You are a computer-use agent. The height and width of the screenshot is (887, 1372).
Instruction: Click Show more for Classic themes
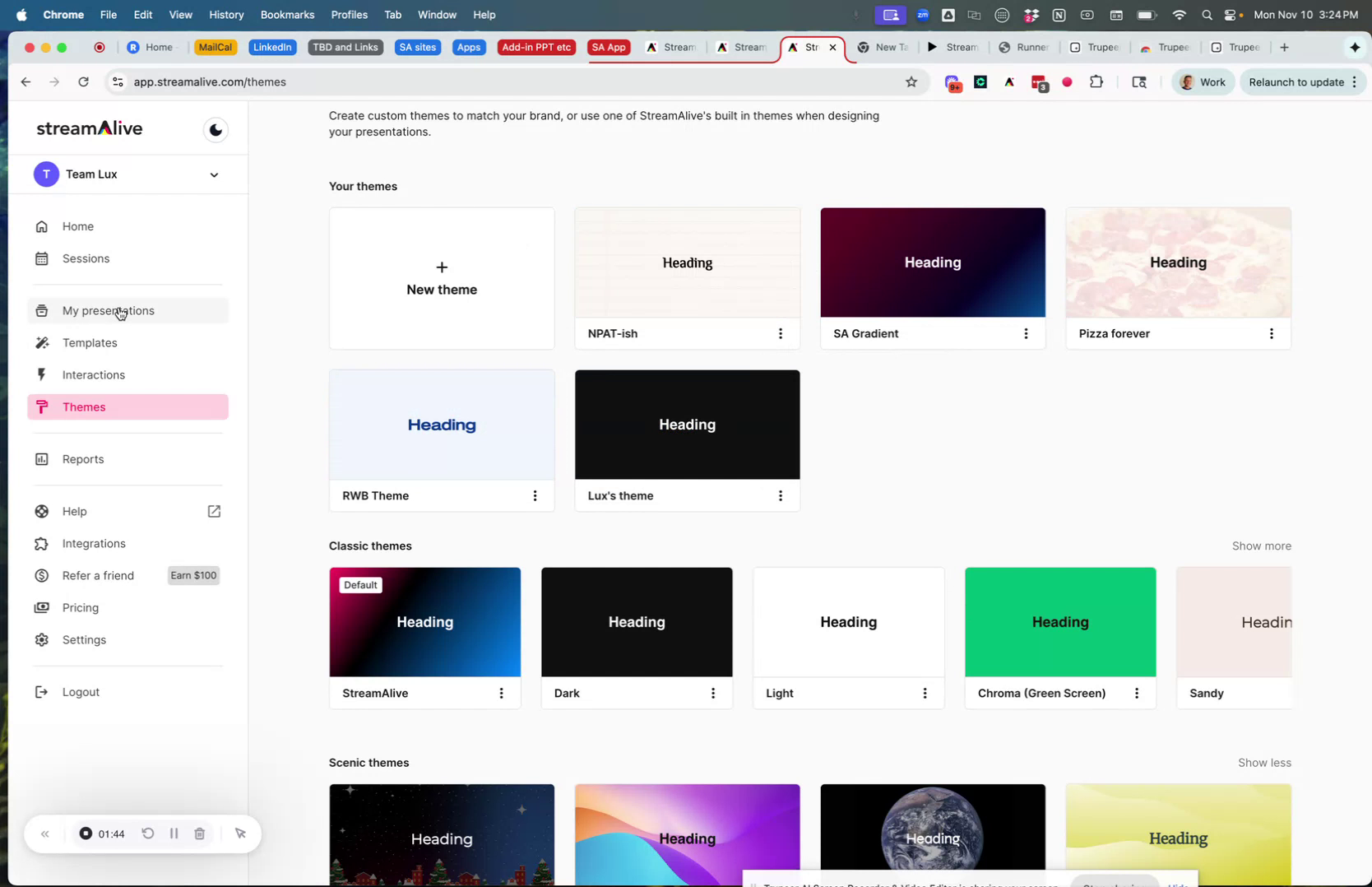click(x=1261, y=546)
